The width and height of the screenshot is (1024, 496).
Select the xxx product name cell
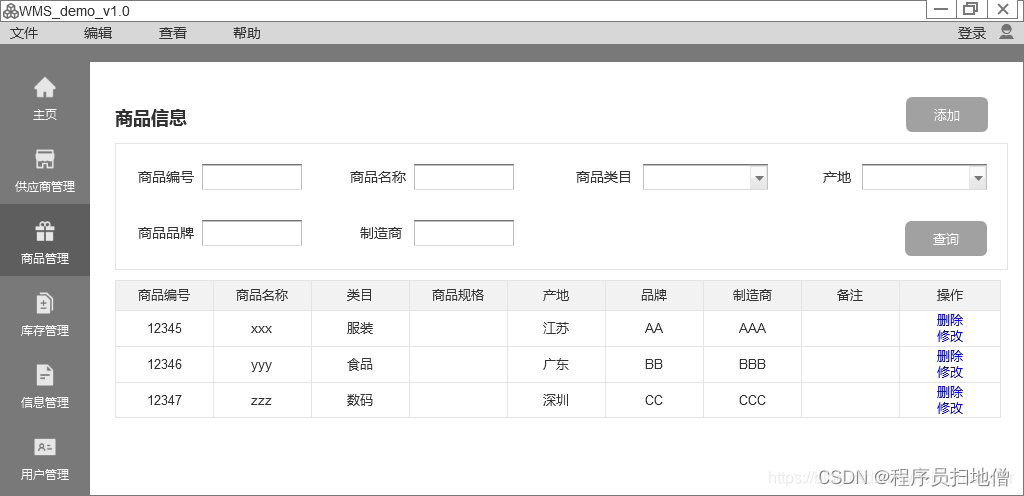[x=263, y=328]
